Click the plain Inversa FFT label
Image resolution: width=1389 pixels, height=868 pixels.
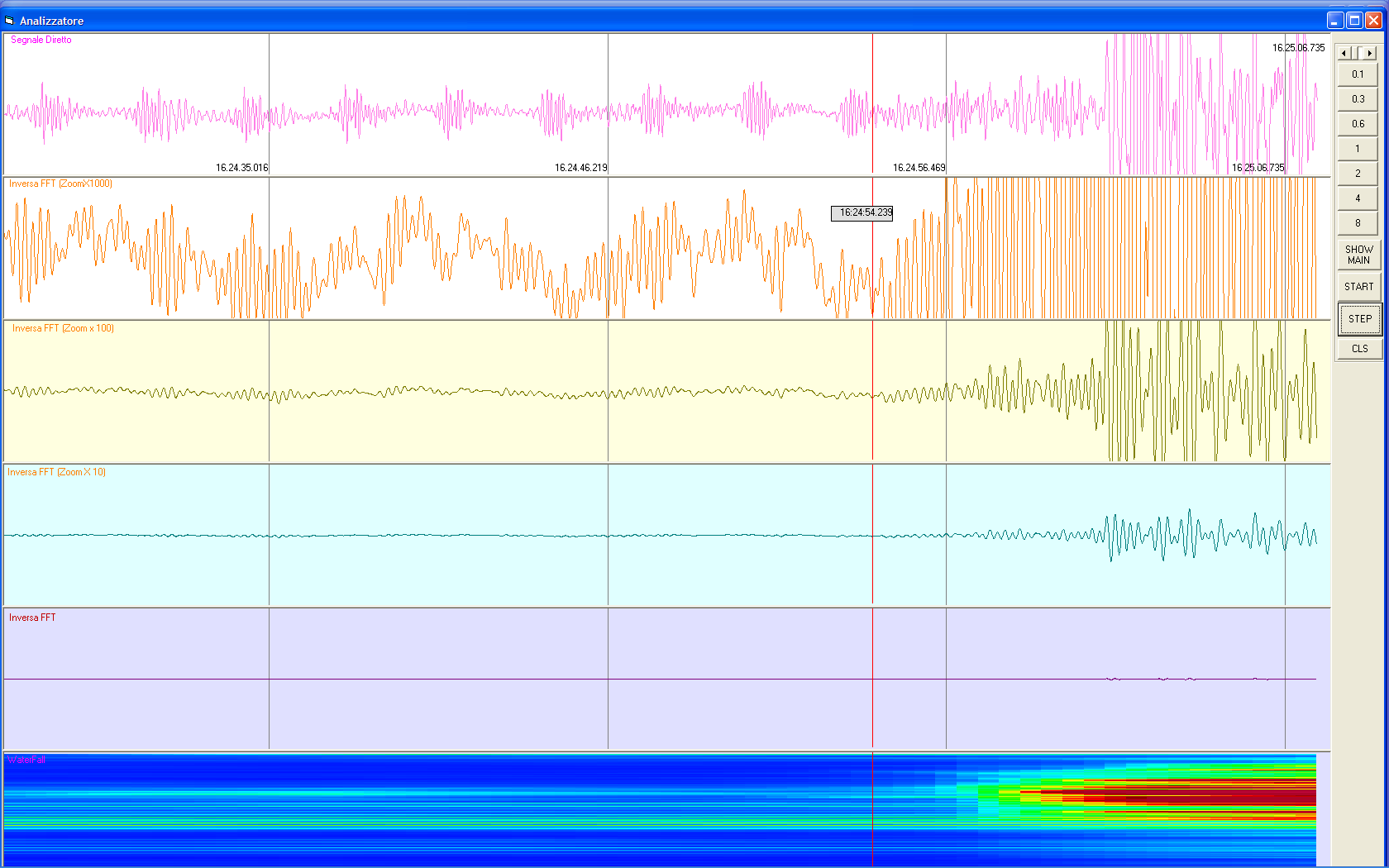tap(32, 618)
